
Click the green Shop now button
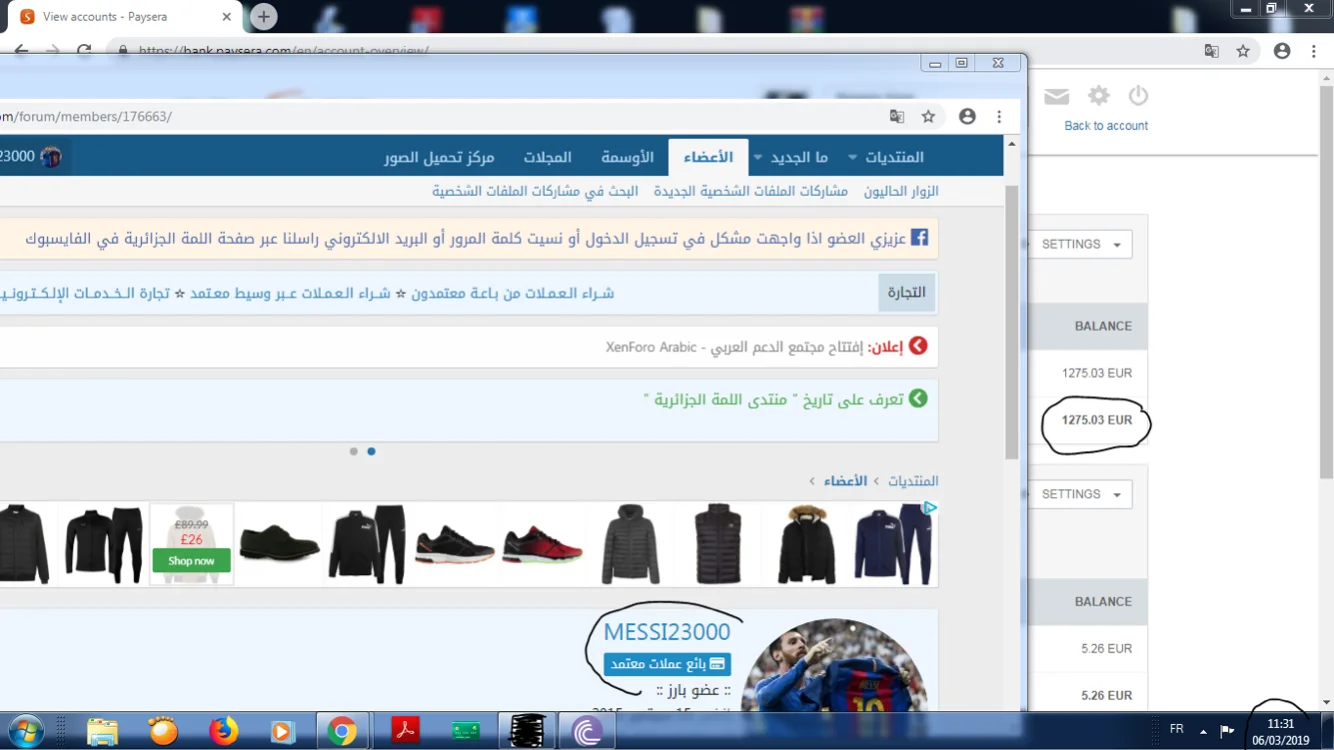[191, 561]
